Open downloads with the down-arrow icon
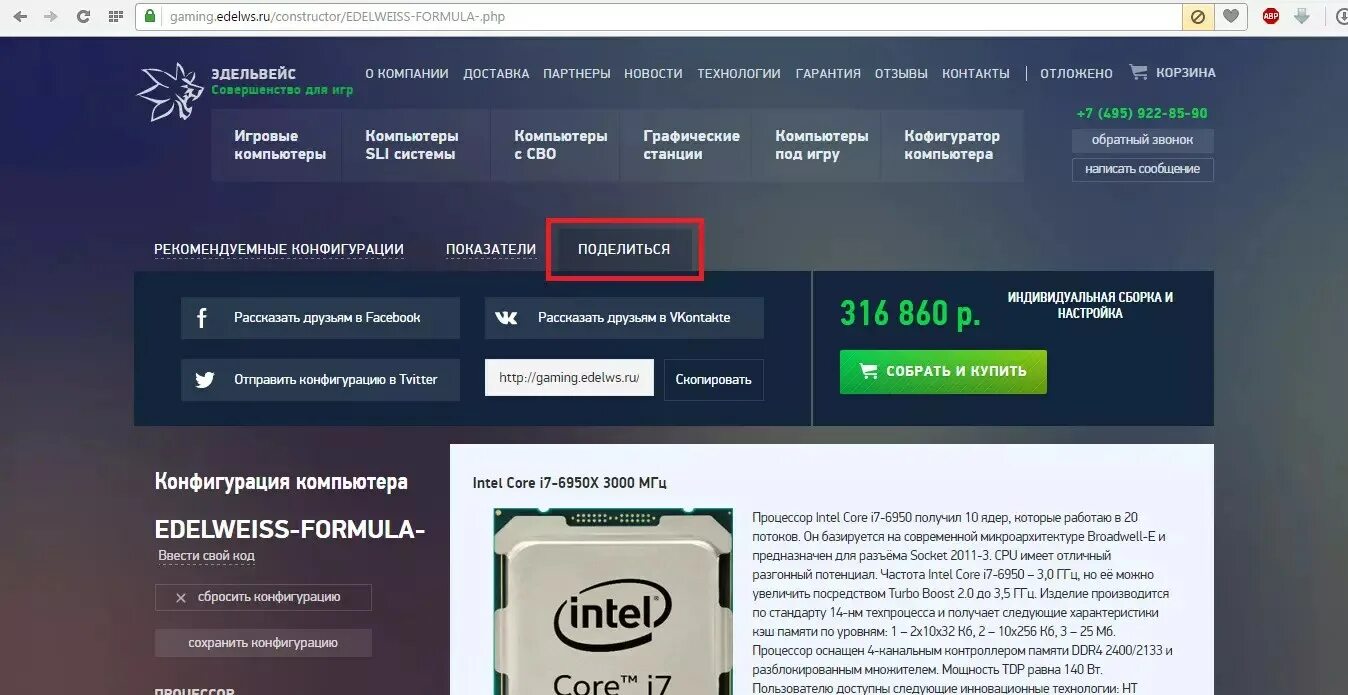The image size is (1348, 695). 1302,16
